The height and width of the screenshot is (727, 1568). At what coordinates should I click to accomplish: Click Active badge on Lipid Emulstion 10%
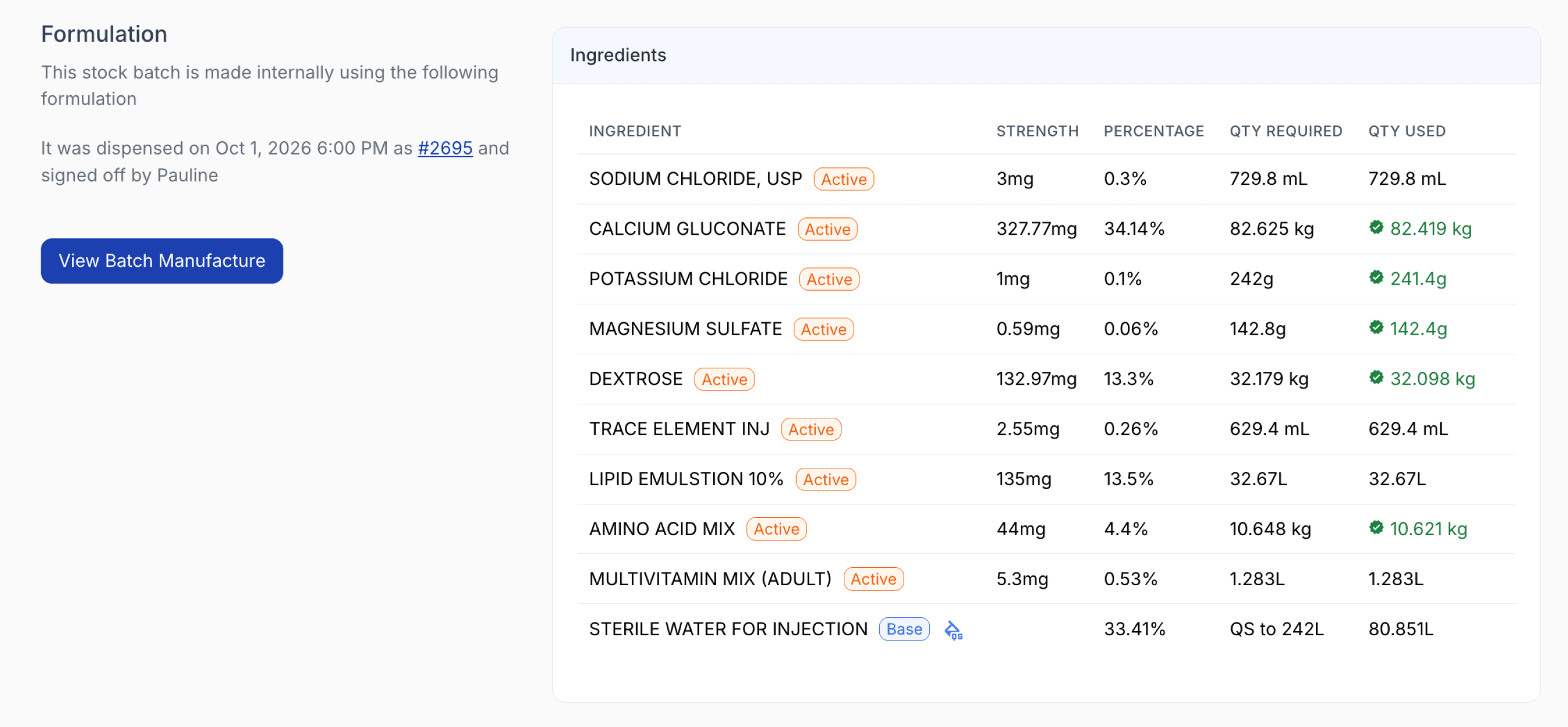[x=825, y=479]
